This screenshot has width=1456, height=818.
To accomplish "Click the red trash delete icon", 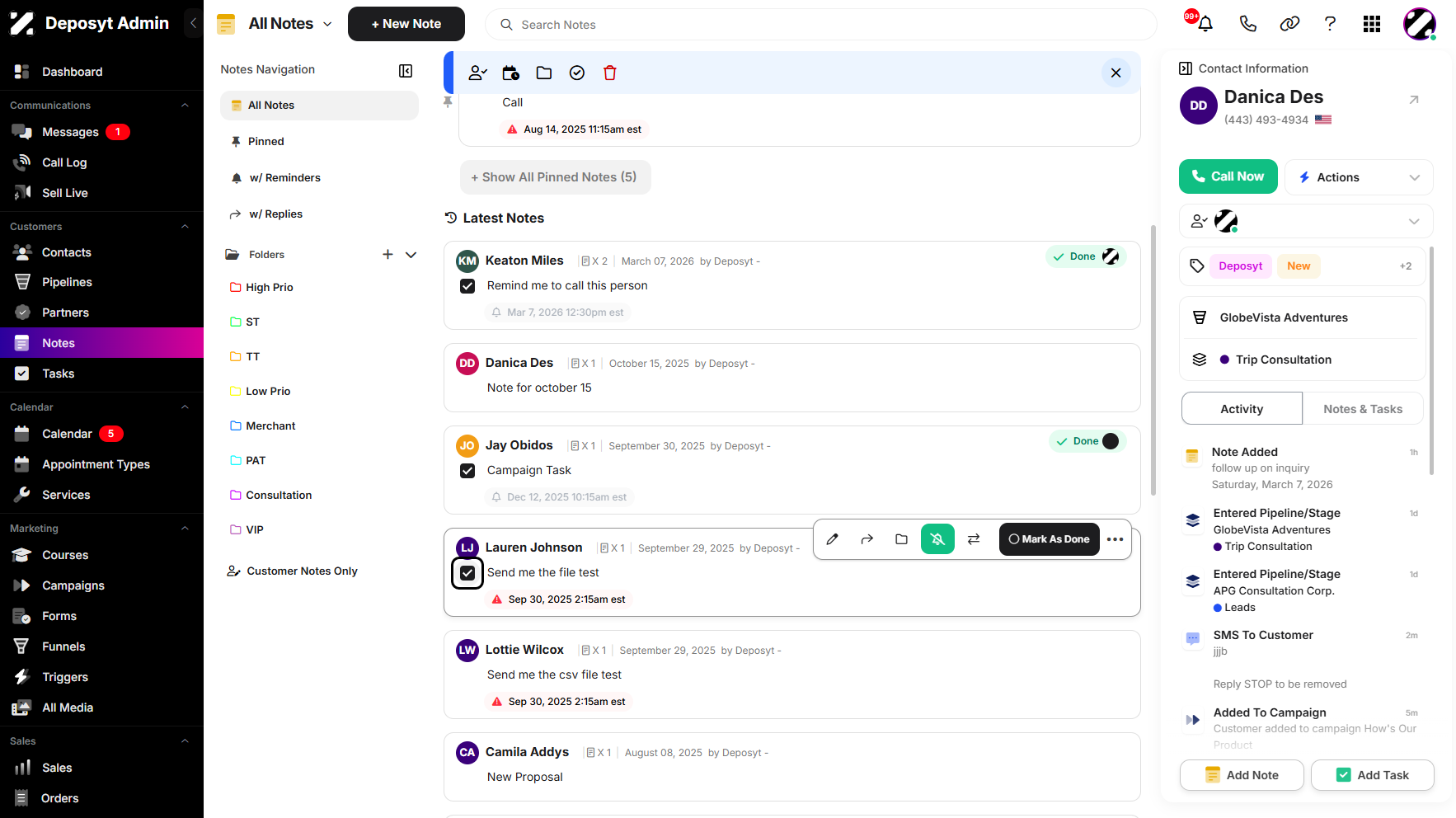I will pos(610,73).
